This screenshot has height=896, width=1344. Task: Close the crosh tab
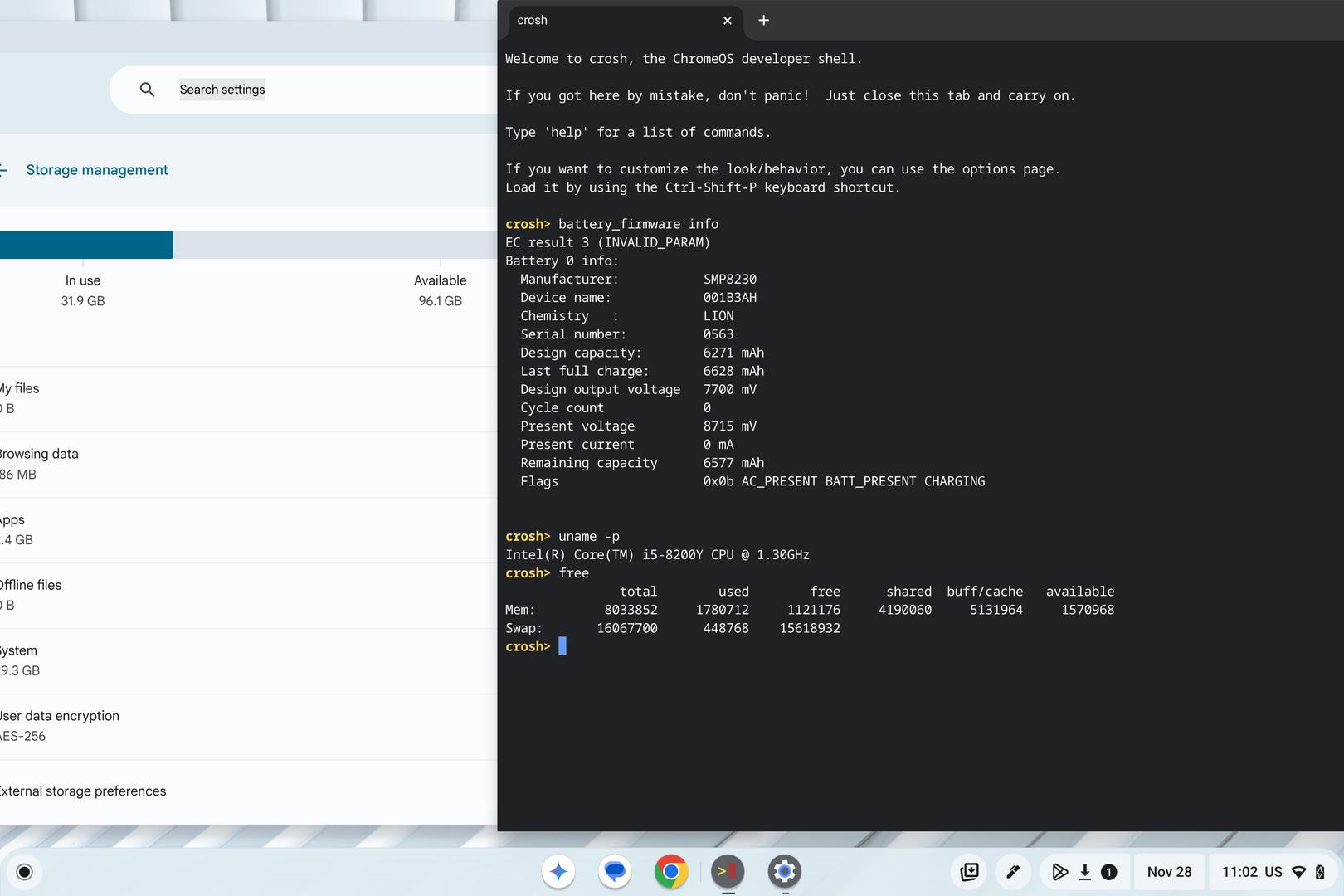[728, 21]
